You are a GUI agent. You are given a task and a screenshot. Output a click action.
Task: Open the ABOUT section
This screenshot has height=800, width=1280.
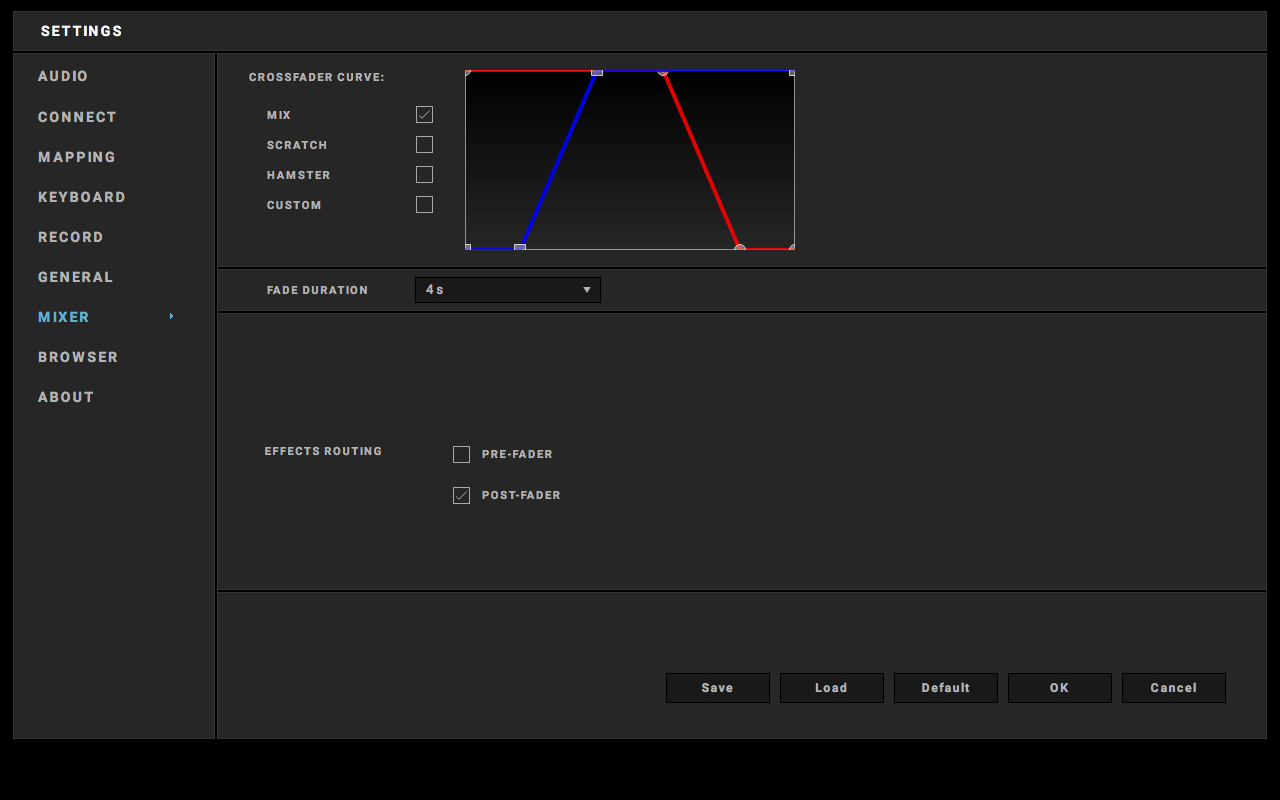point(65,396)
